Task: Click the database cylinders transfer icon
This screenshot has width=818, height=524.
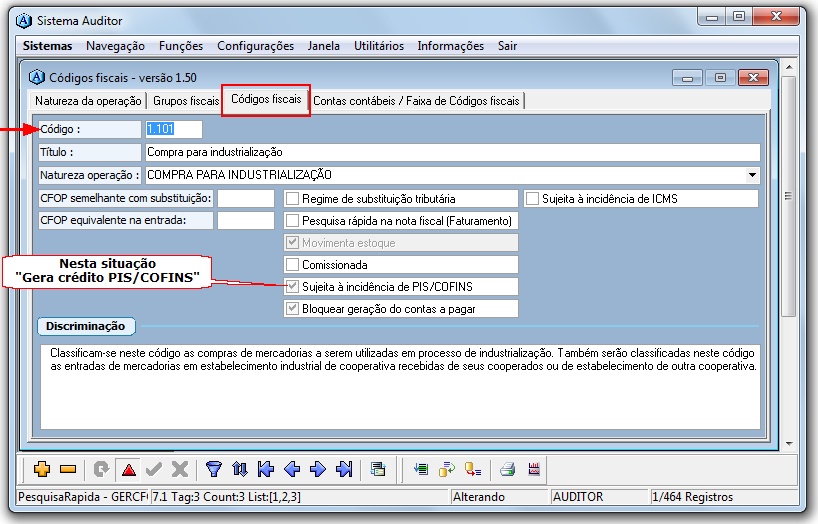Action: tap(447, 469)
